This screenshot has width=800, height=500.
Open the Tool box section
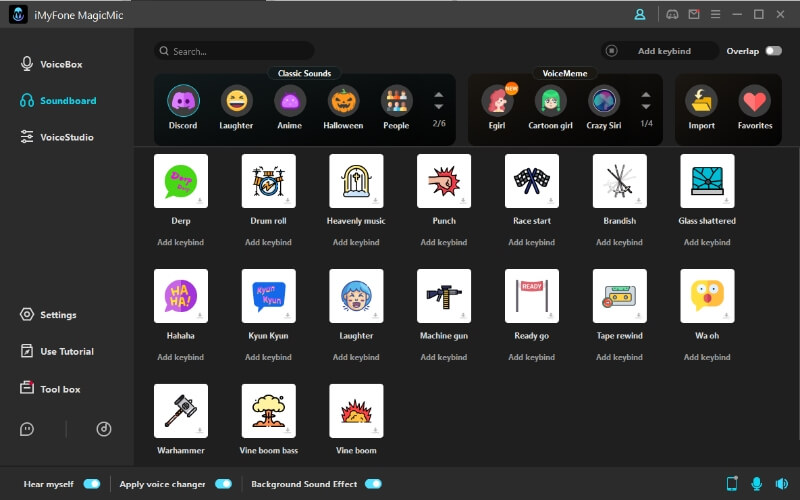pyautogui.click(x=50, y=389)
